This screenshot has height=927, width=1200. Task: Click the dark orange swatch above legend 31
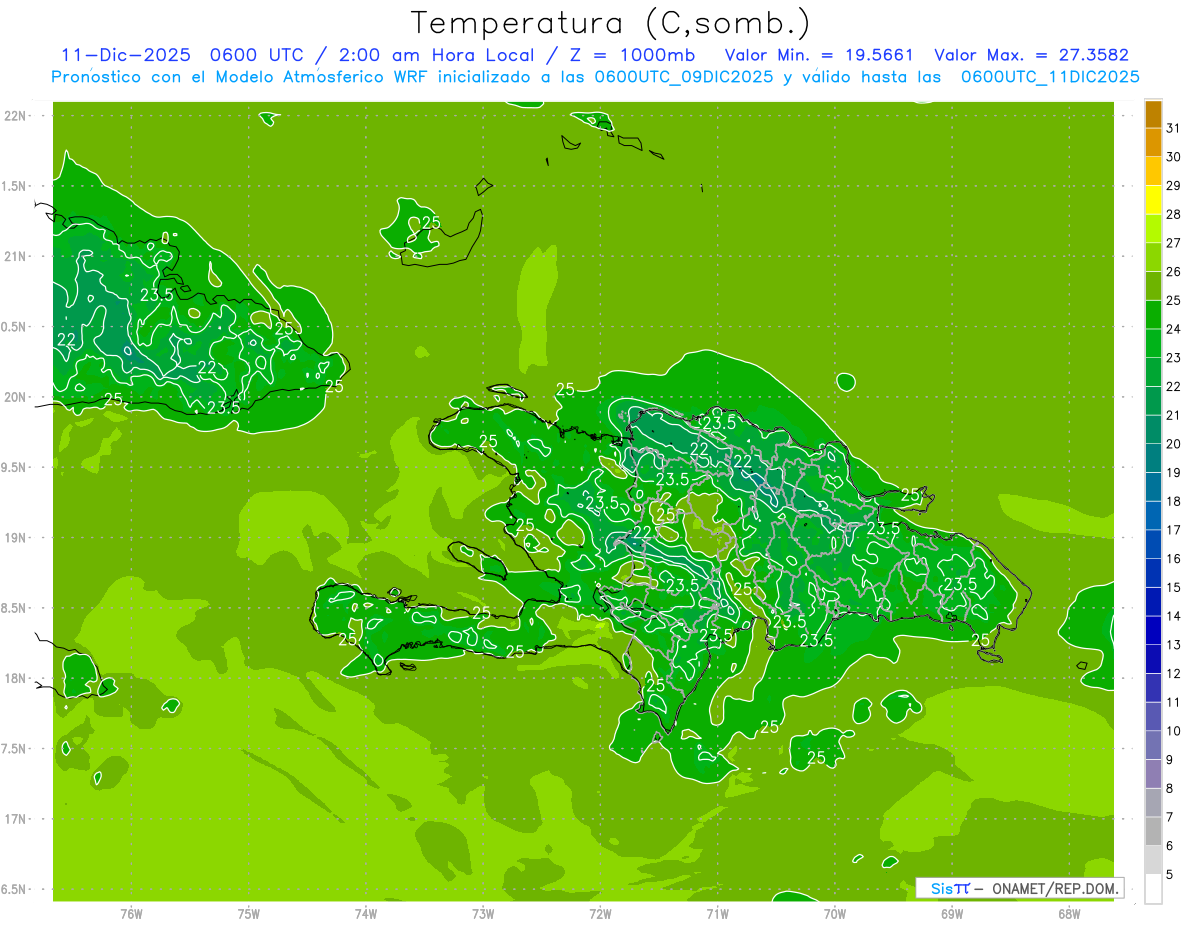point(1153,114)
